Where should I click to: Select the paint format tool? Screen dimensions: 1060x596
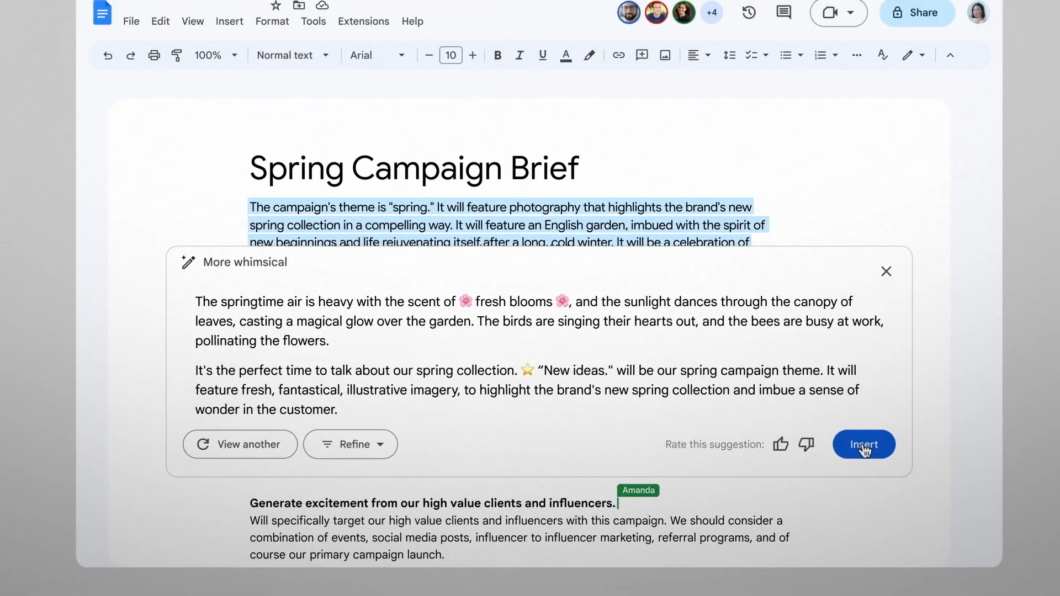point(177,55)
